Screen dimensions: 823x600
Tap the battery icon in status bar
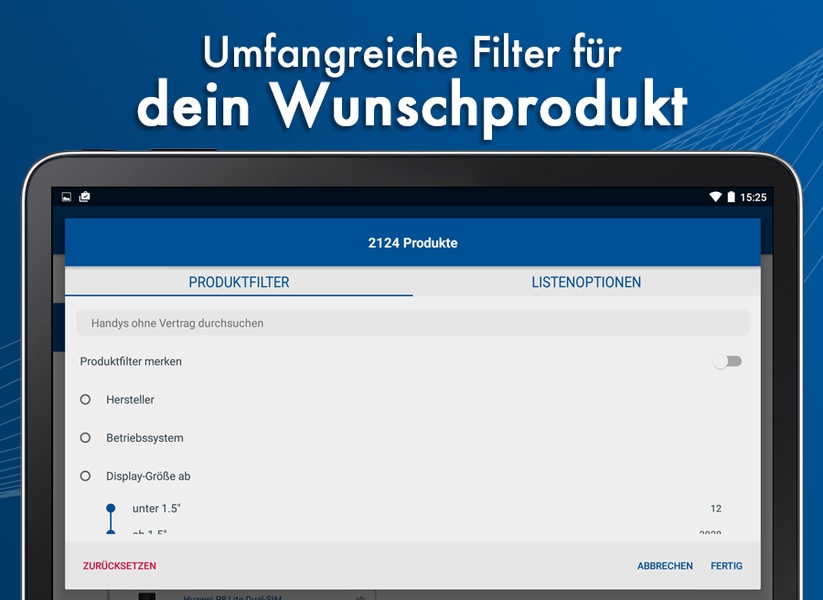[731, 197]
